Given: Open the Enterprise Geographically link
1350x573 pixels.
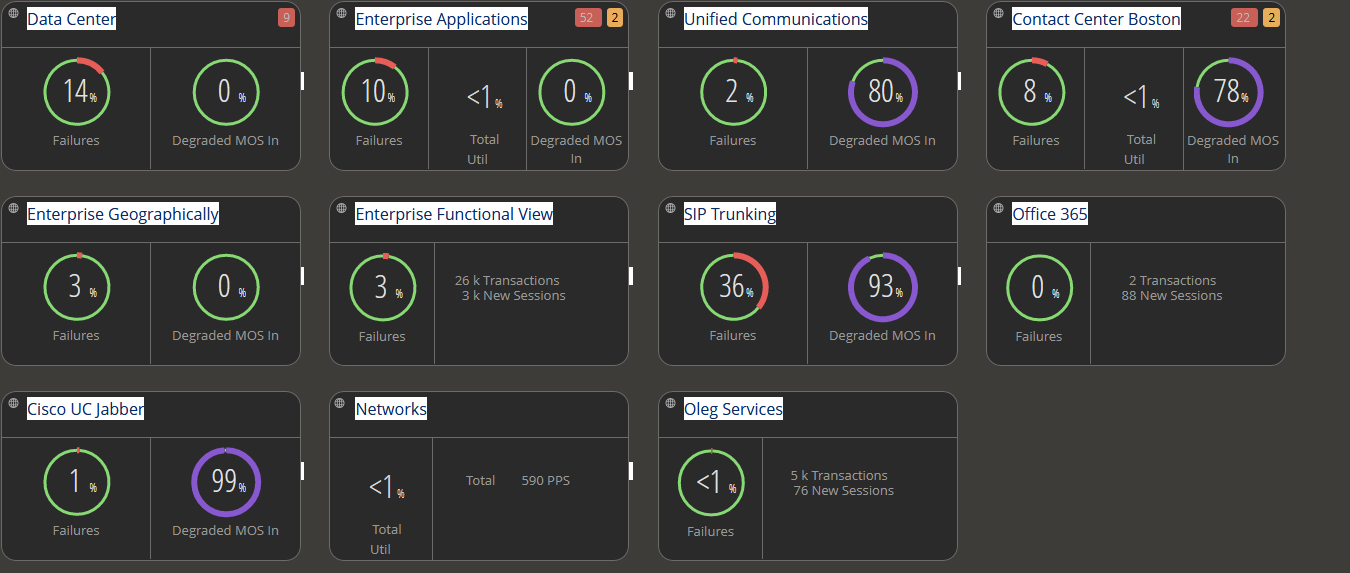Looking at the screenshot, I should click(x=123, y=214).
